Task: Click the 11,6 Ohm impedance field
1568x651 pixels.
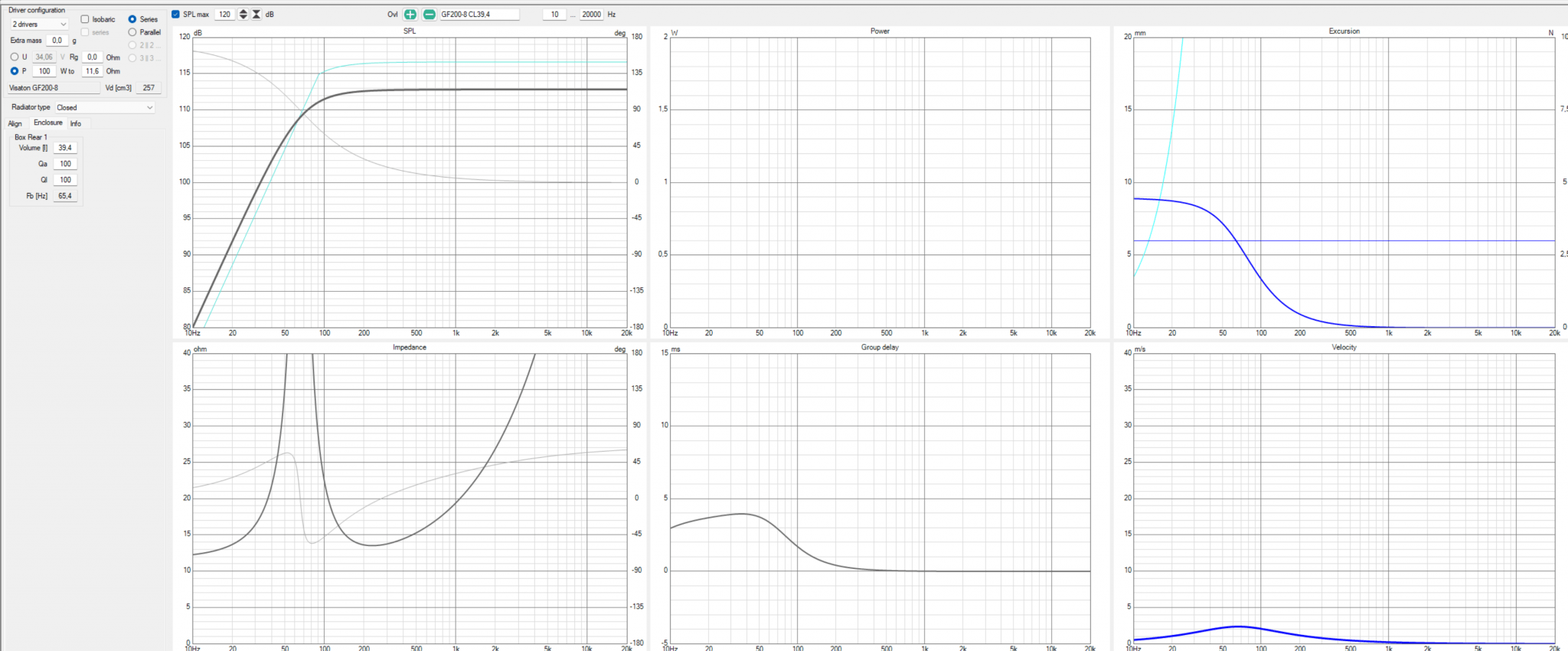Action: (x=92, y=71)
